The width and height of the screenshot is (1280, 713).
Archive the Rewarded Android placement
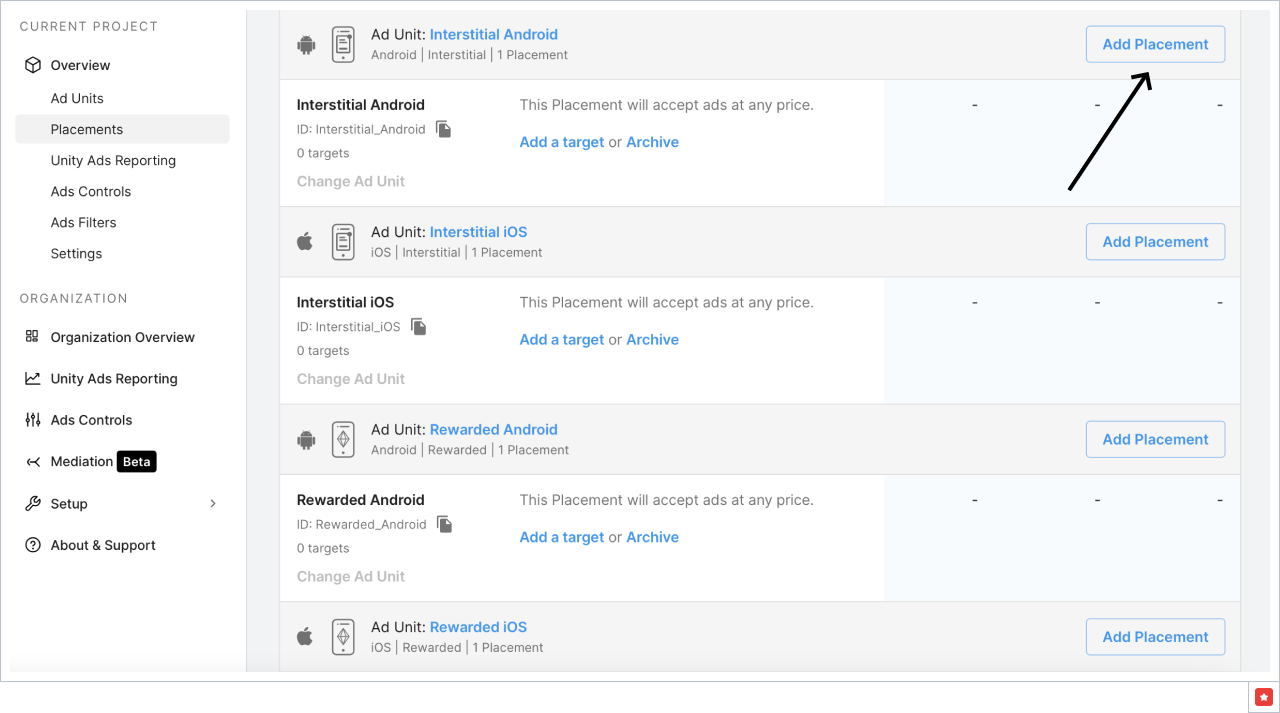pos(652,537)
